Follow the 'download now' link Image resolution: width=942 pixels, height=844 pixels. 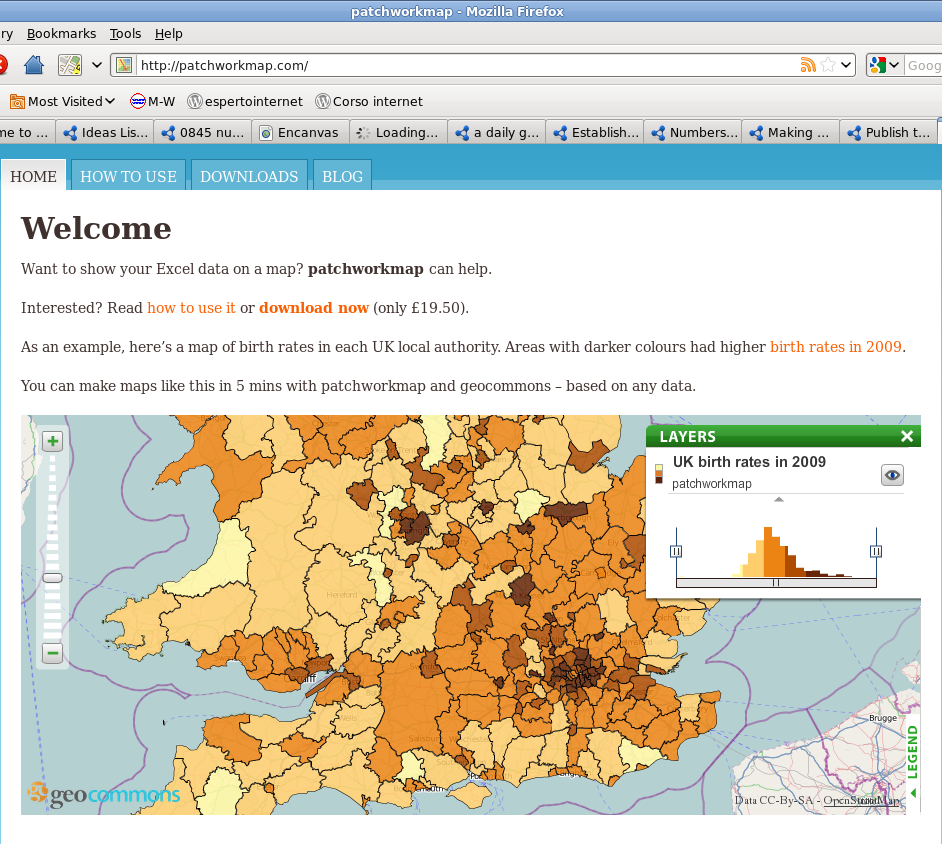(x=314, y=308)
